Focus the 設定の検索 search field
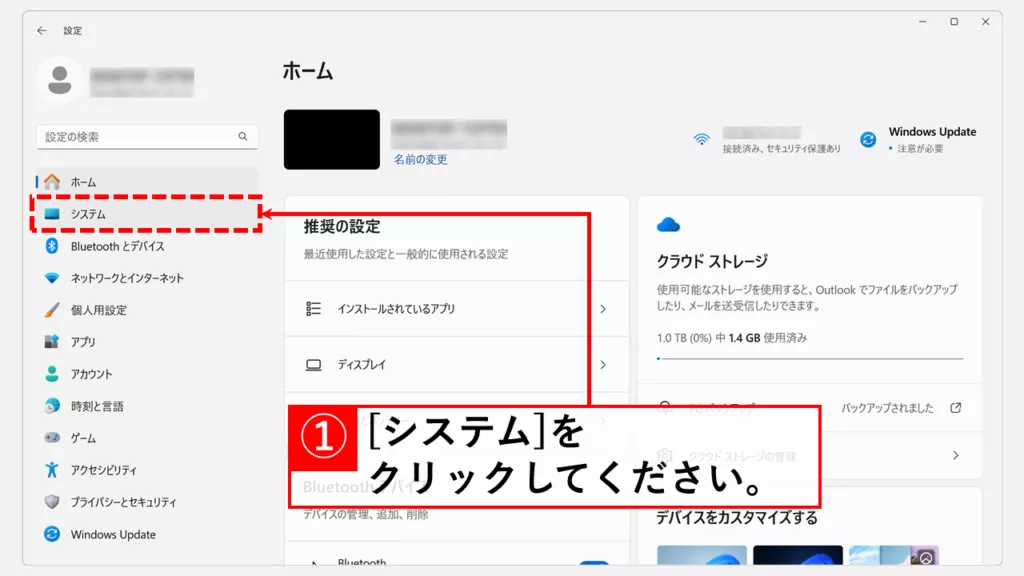The width and height of the screenshot is (1024, 576). [x=147, y=136]
